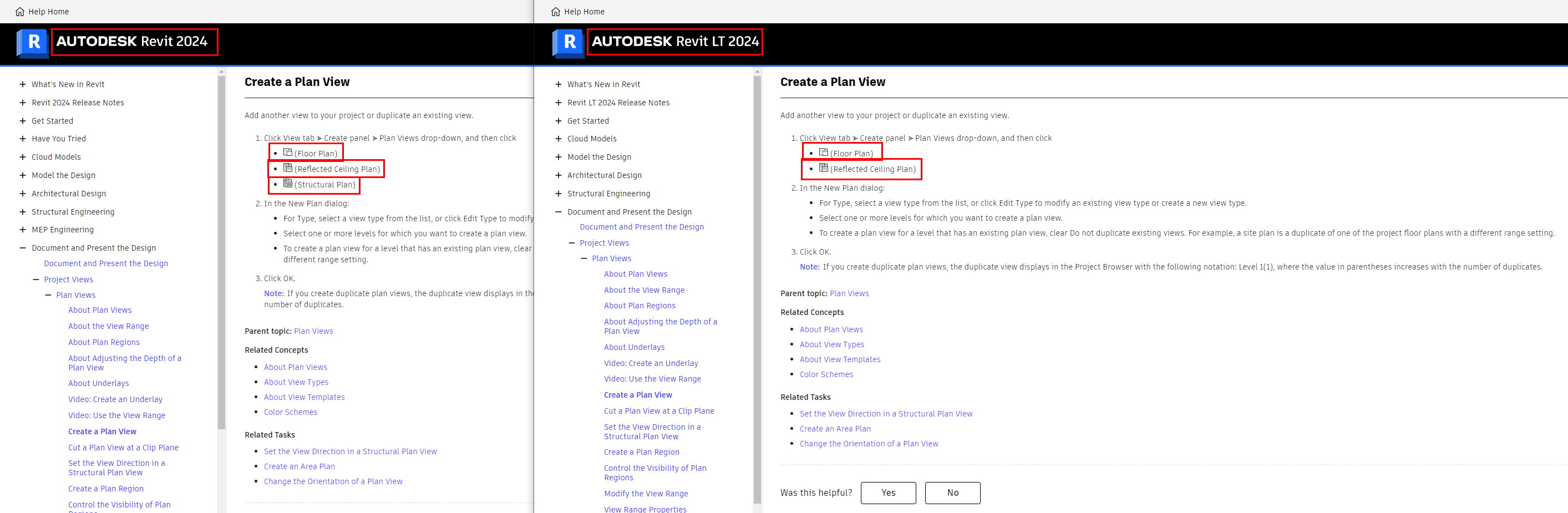Screen dimensions: 1568x513
Task: Click the blue Revit R logo beside Revit 2024
Action: coord(32,43)
